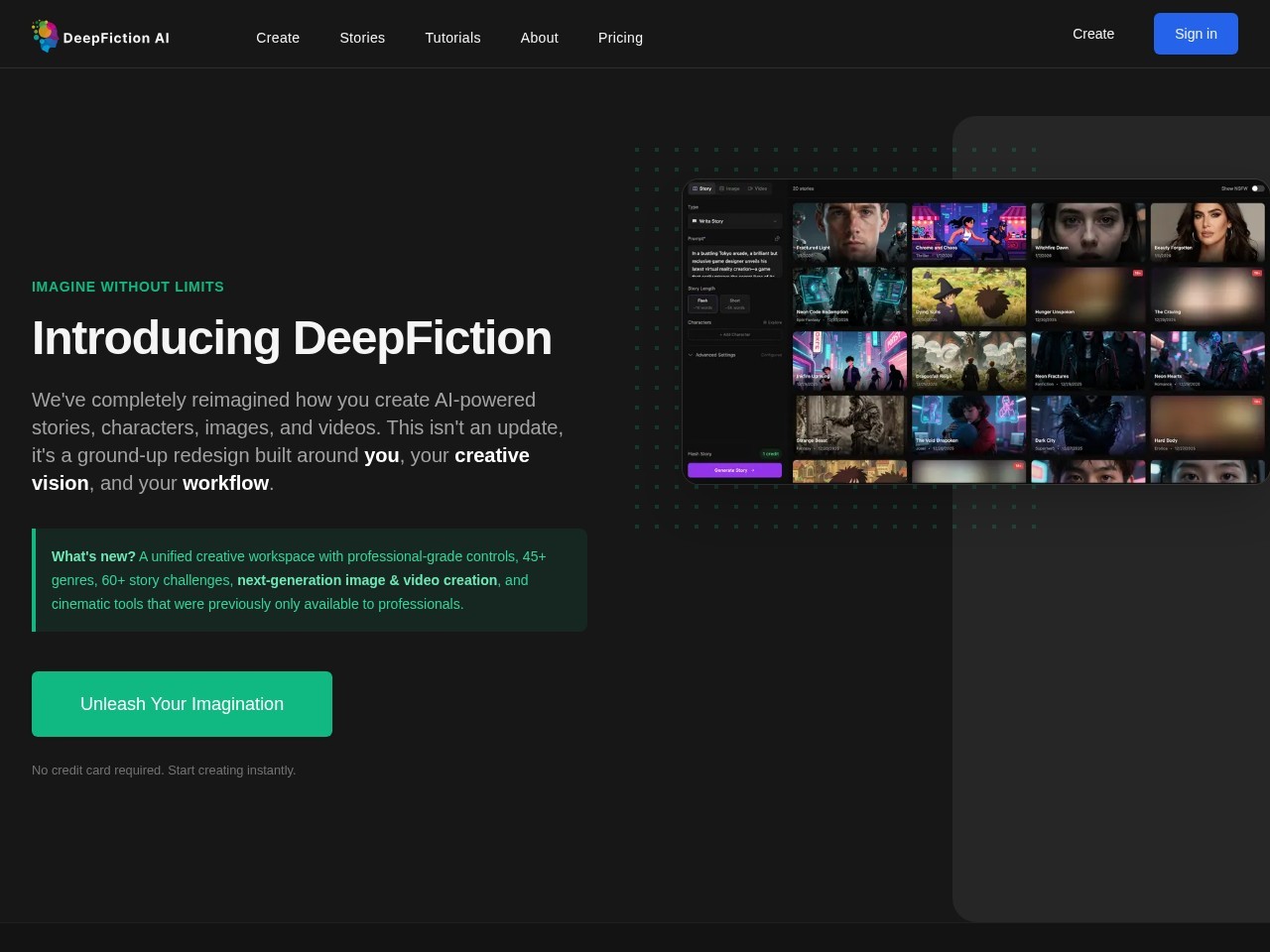This screenshot has height=952, width=1270.
Task: Choose the Short story length option
Action: pyautogui.click(x=734, y=303)
